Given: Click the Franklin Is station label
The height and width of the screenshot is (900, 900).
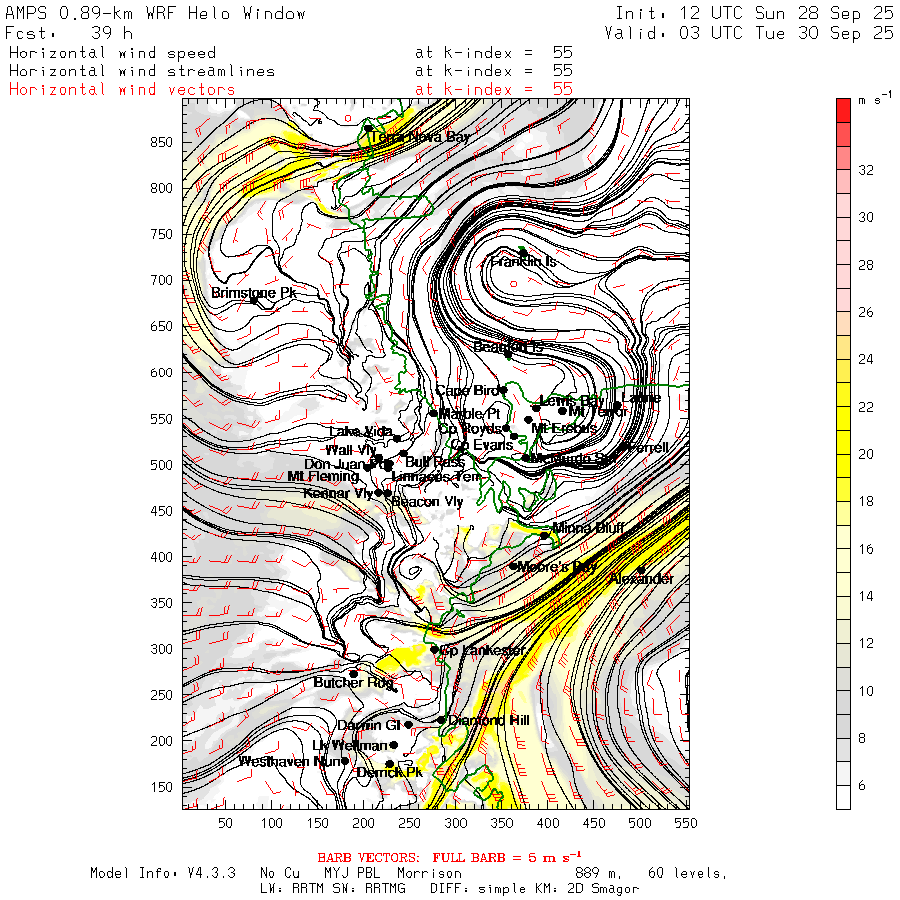Looking at the screenshot, I should [523, 262].
